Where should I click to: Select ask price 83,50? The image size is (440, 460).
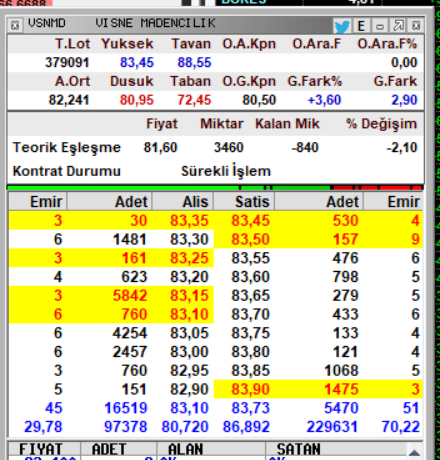pyautogui.click(x=251, y=239)
